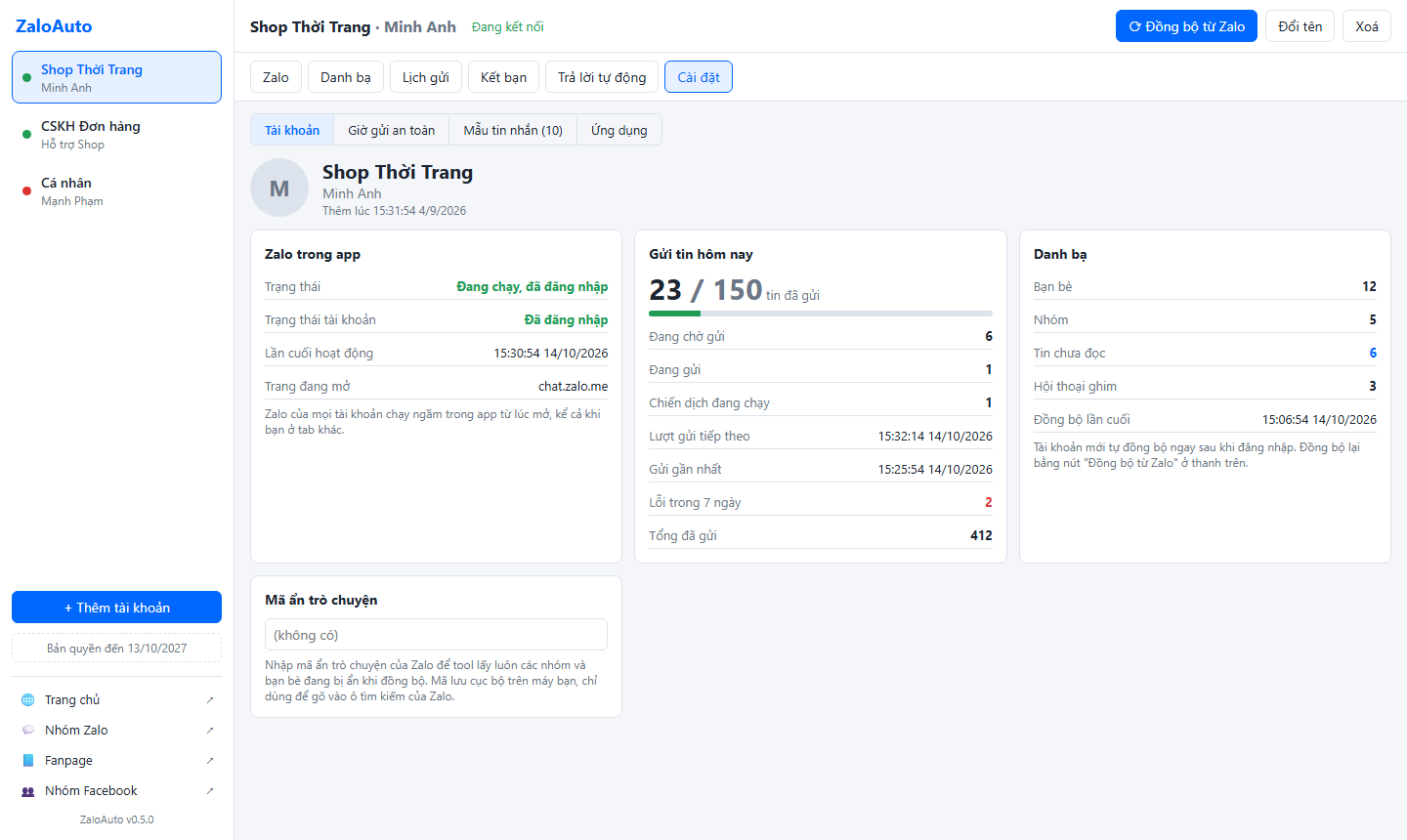Screen dimensions: 1407x840
Task: Click the globe icon beside Trang chủ
Action: point(27,700)
